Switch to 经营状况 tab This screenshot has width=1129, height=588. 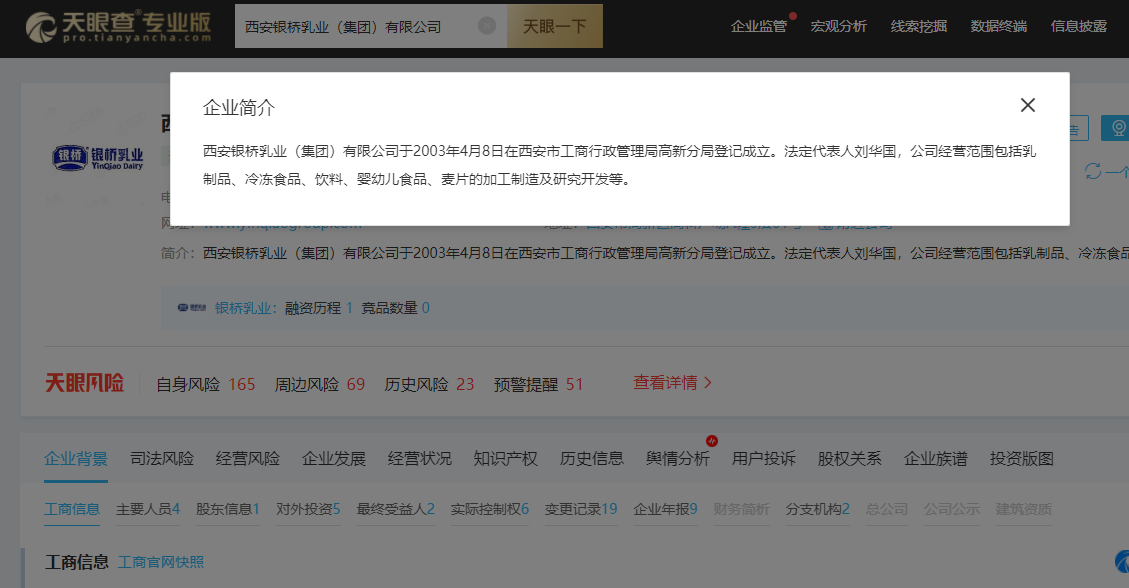(420, 458)
